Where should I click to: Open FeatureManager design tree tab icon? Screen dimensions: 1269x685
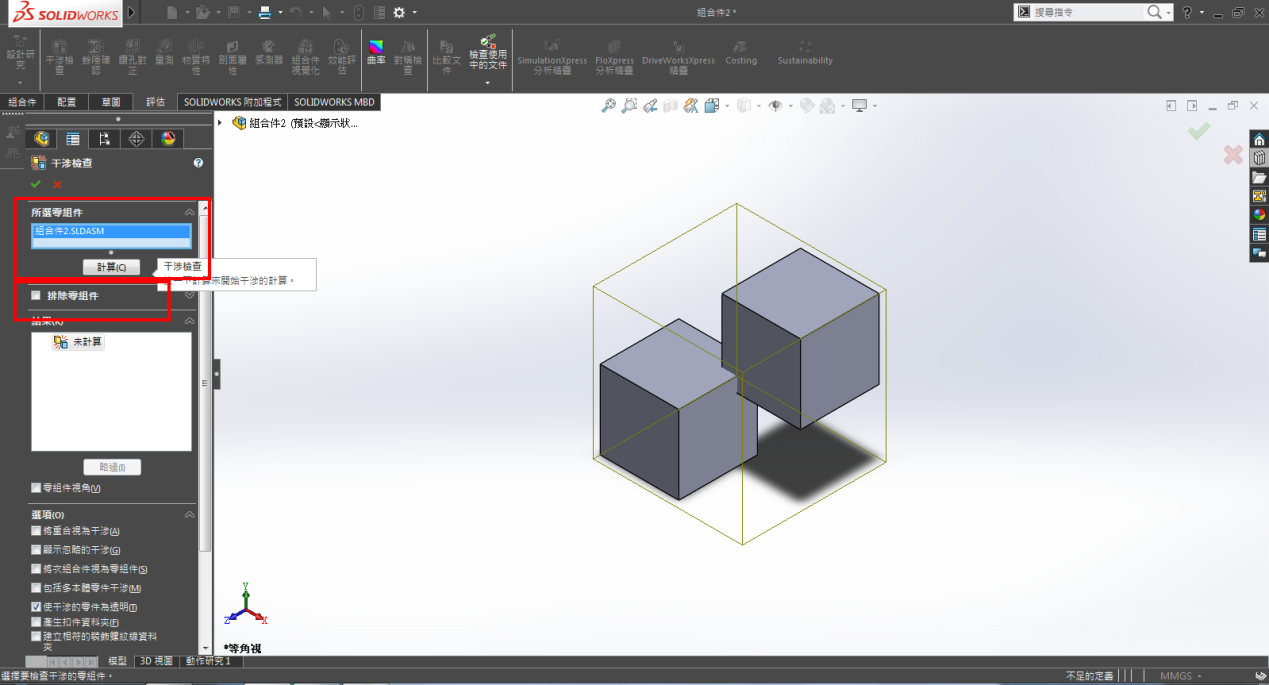(42, 139)
